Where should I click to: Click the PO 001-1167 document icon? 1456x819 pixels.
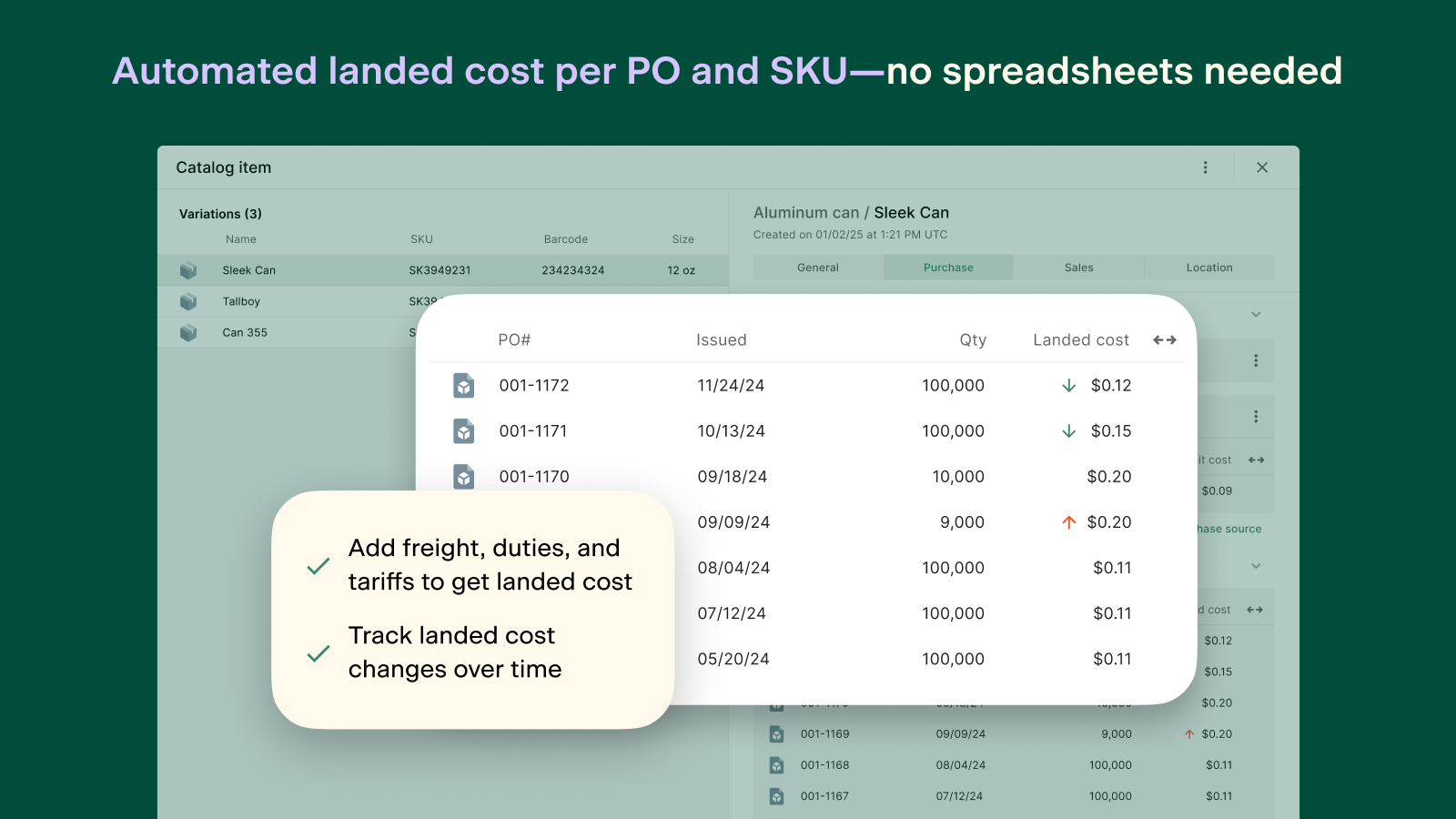pyautogui.click(x=776, y=796)
